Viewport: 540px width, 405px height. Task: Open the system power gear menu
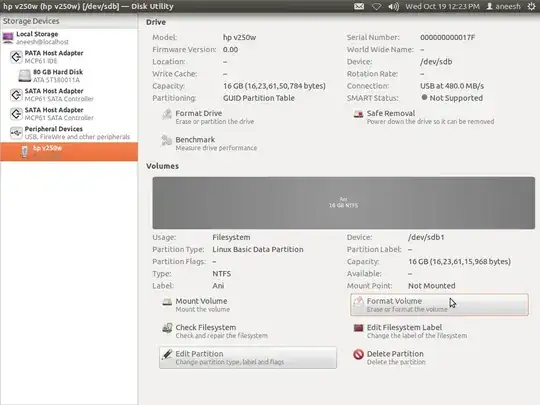tap(531, 6)
